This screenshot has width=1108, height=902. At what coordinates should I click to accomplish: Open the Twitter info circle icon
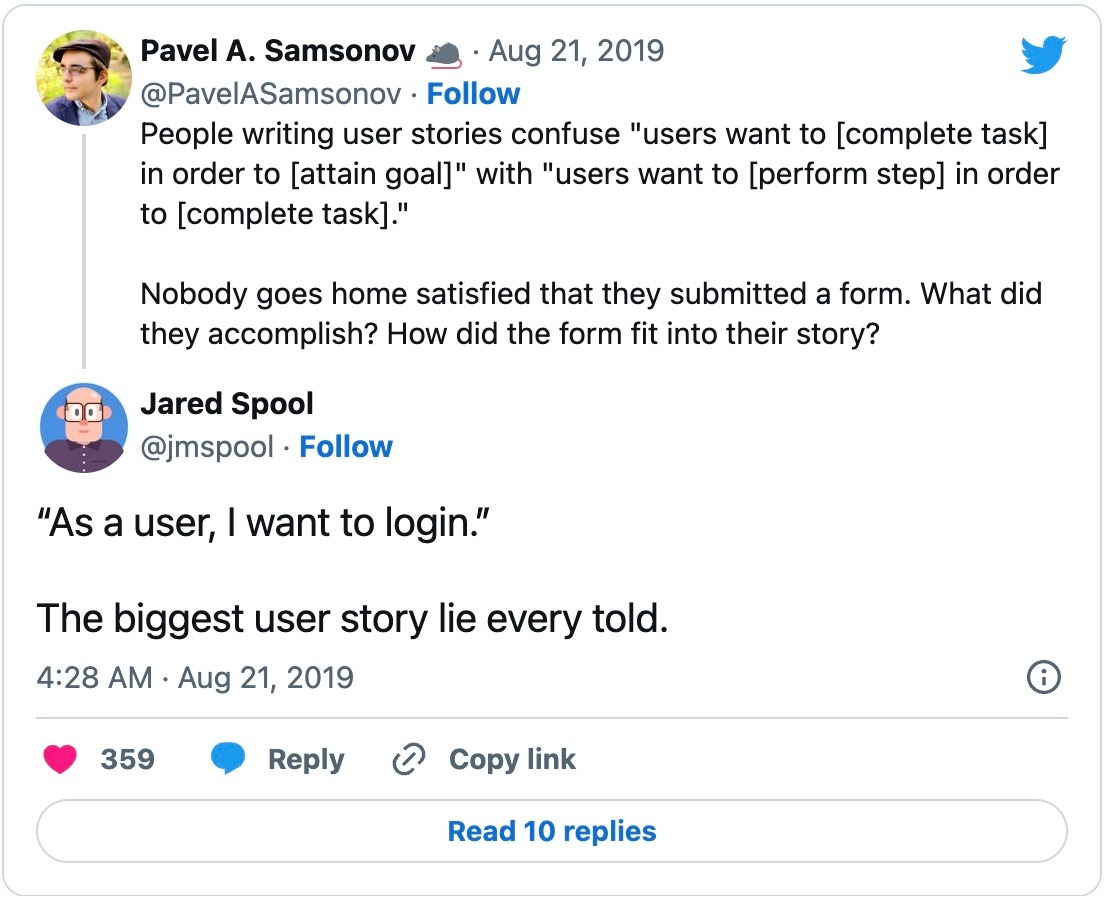(1044, 678)
